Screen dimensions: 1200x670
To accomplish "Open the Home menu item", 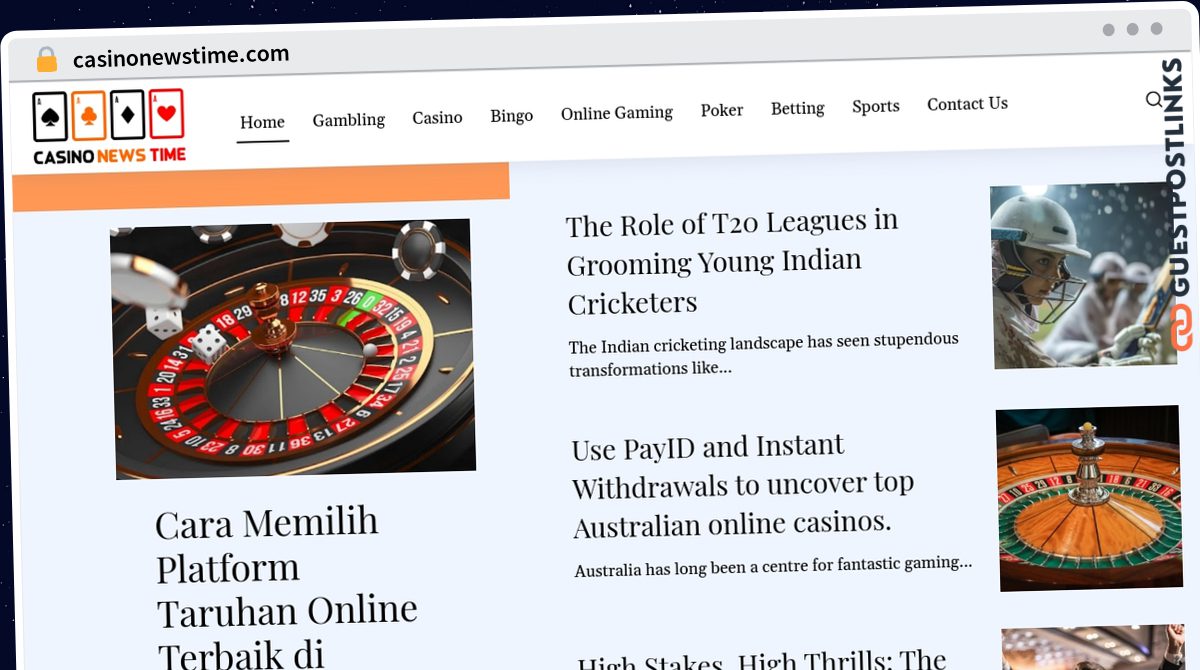I will point(262,122).
